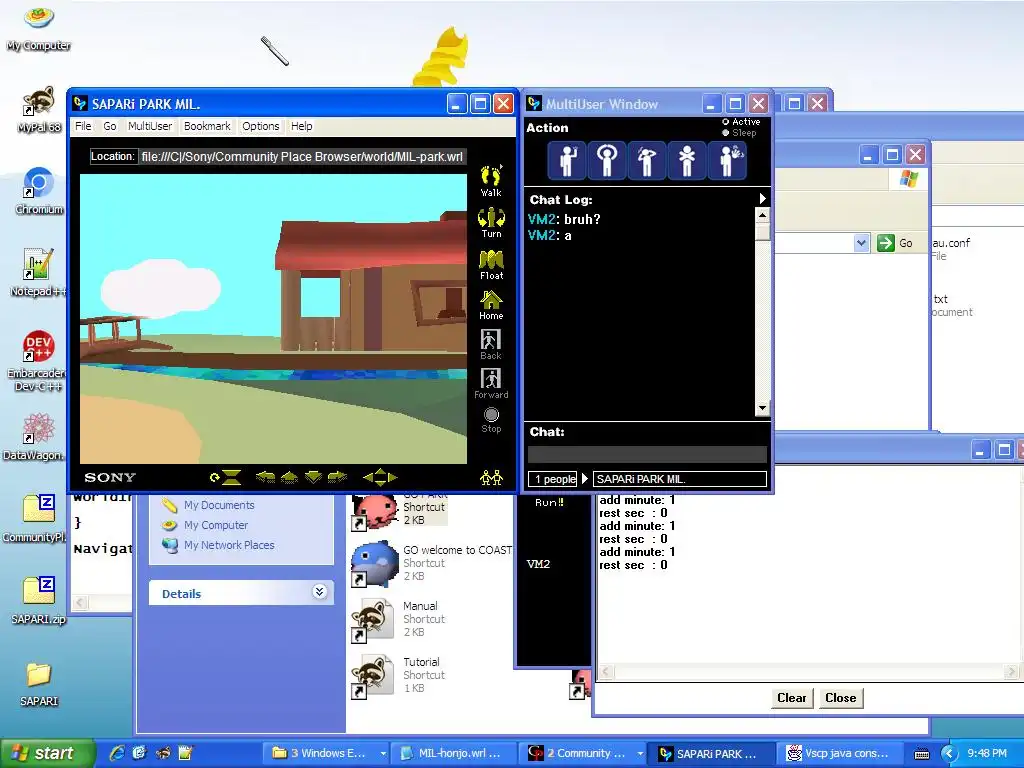Trigger the goodbye wave action
This screenshot has width=1024, height=768.
(728, 160)
